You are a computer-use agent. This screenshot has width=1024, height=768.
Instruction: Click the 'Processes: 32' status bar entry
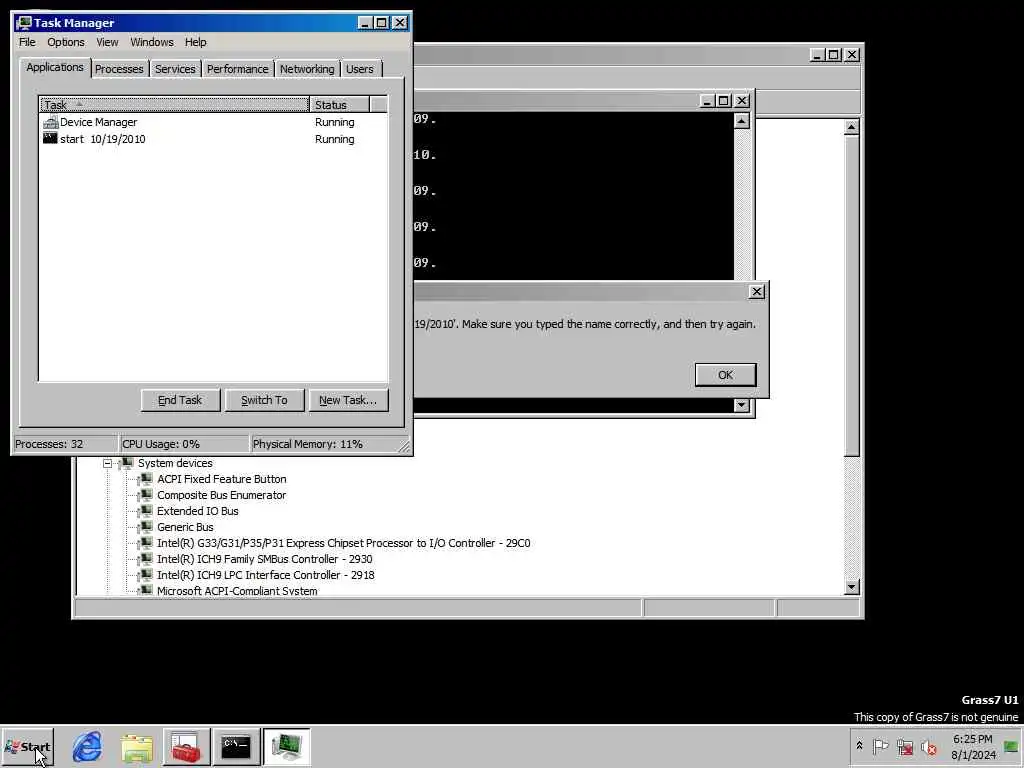[65, 444]
